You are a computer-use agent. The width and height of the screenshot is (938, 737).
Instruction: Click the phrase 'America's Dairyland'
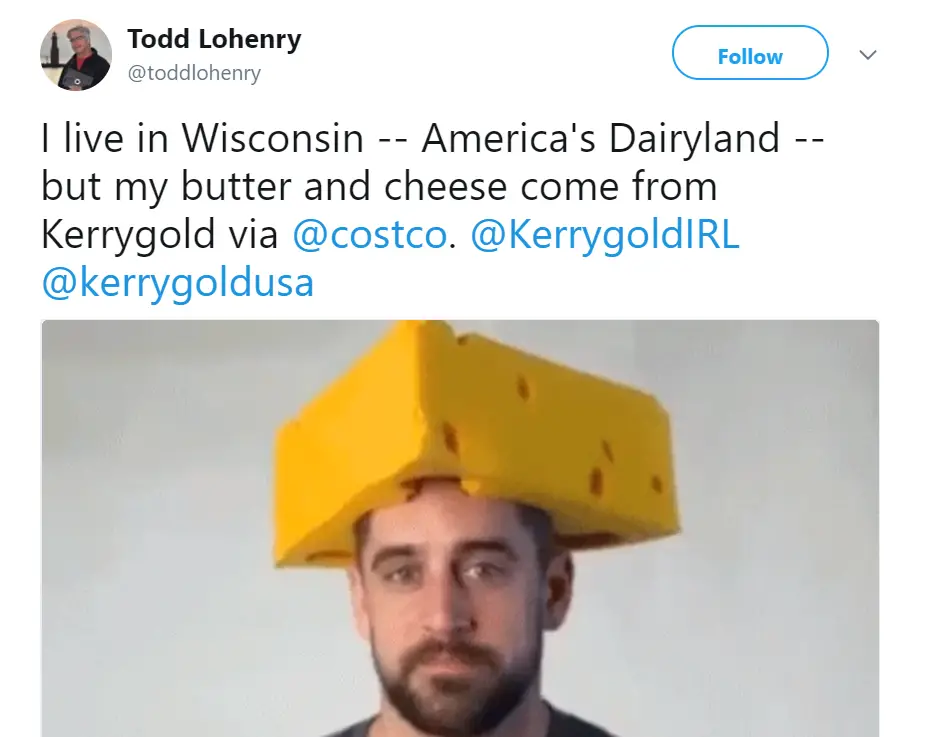click(x=601, y=138)
